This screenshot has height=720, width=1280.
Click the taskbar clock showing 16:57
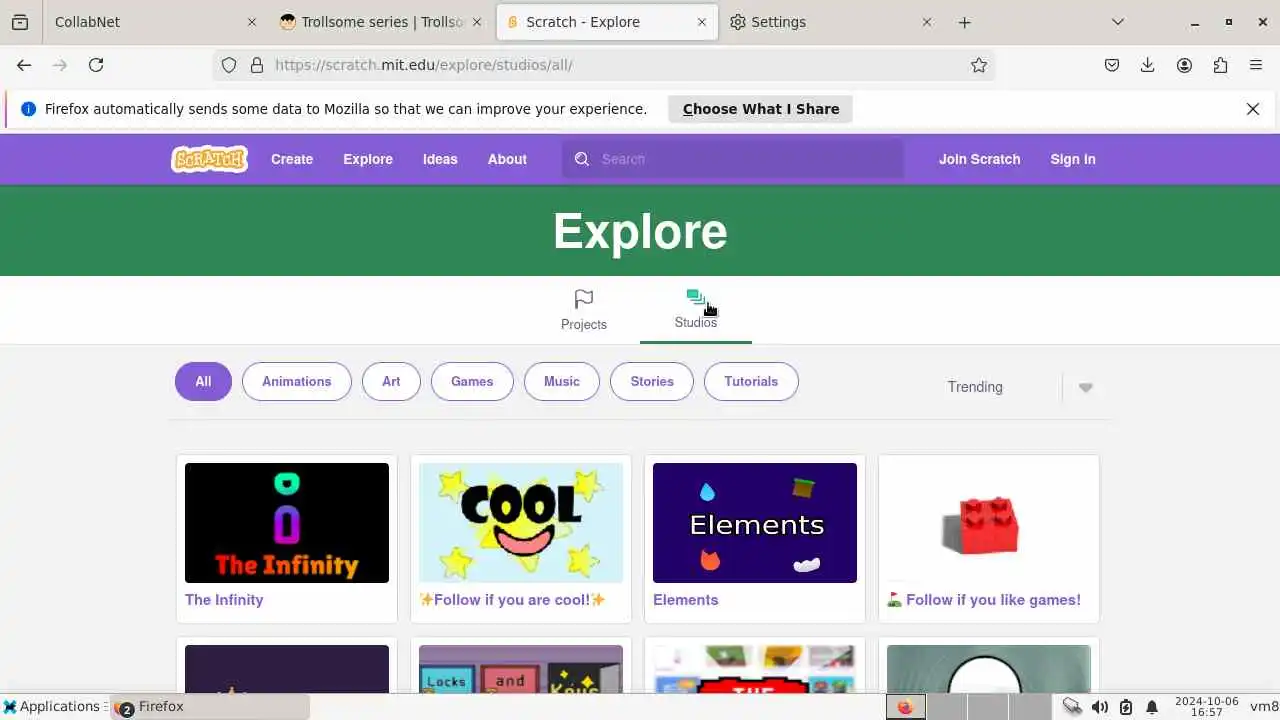point(1207,707)
